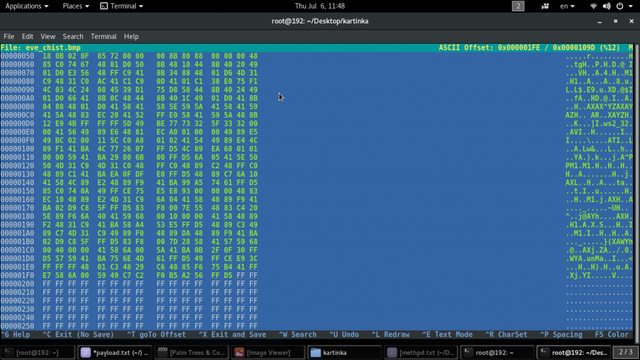Image resolution: width=640 pixels, height=360 pixels.
Task: Open the File menu
Action: click(9, 36)
